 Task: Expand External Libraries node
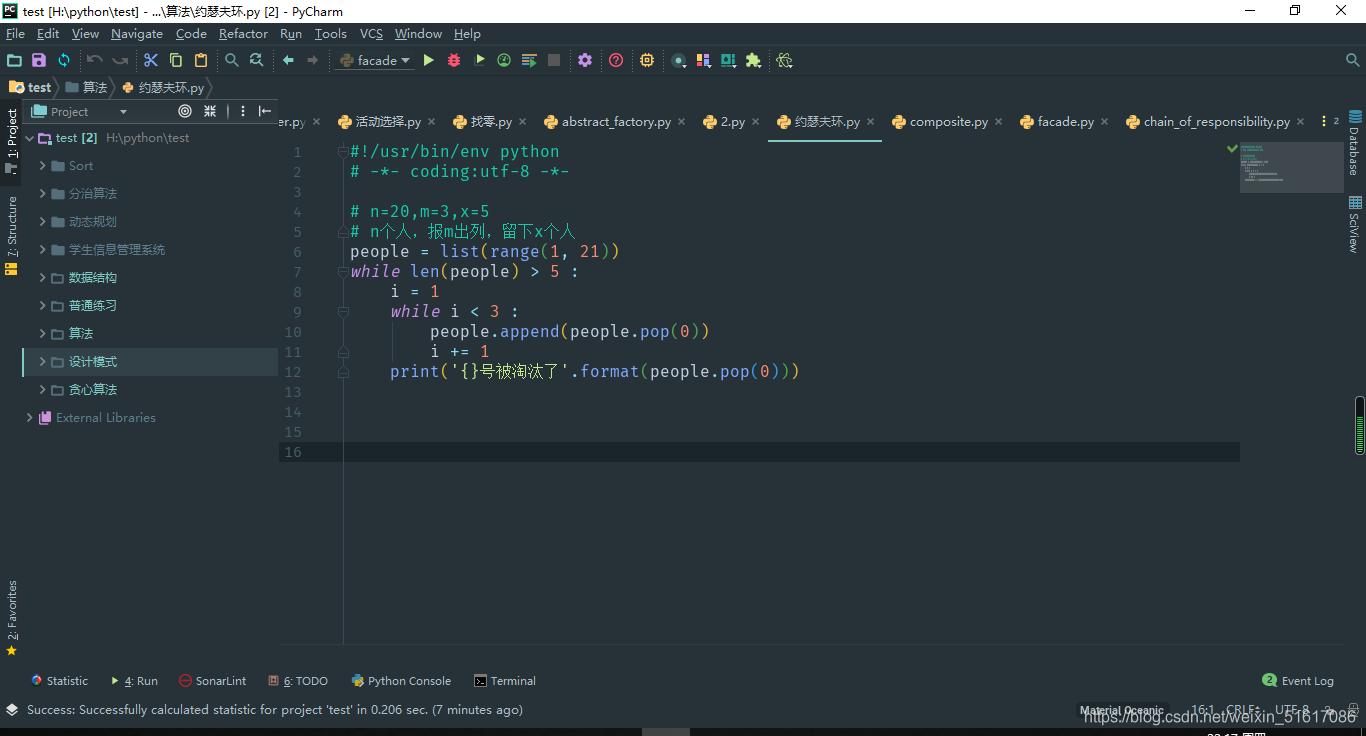(x=29, y=418)
